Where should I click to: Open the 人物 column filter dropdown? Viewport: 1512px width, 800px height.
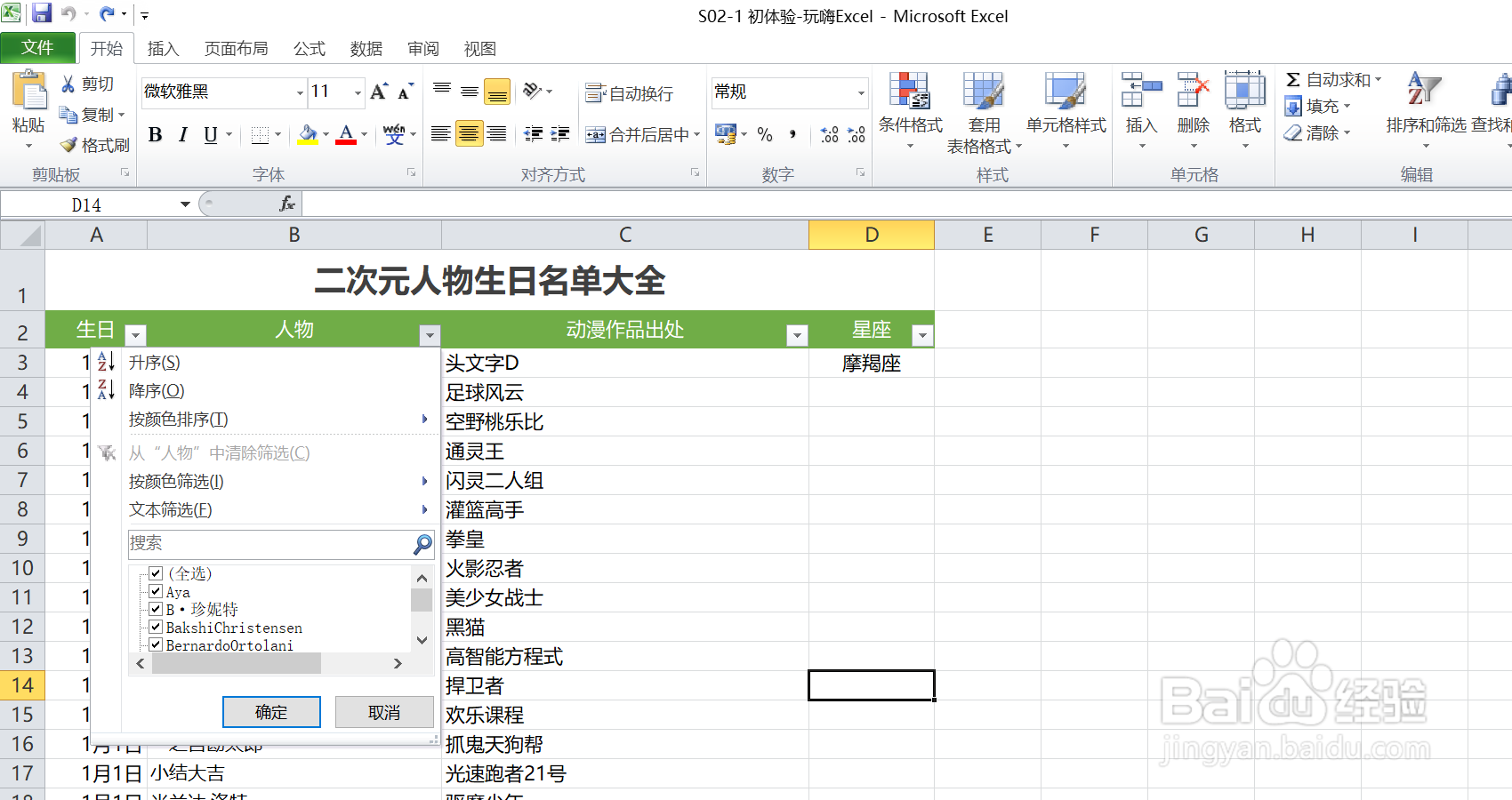[x=430, y=335]
